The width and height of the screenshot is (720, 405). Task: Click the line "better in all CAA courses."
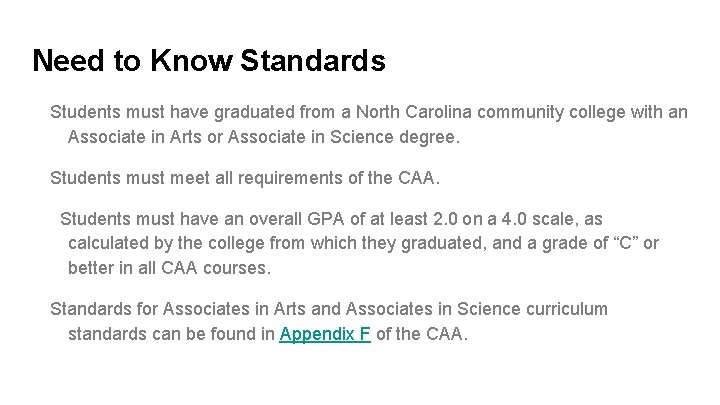click(x=169, y=268)
